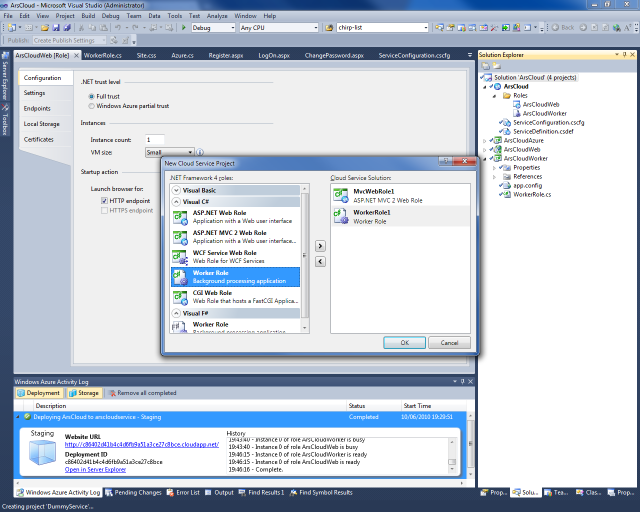Click the Save disk icon in toolbar
The width and height of the screenshot is (640, 512).
[x=56, y=28]
